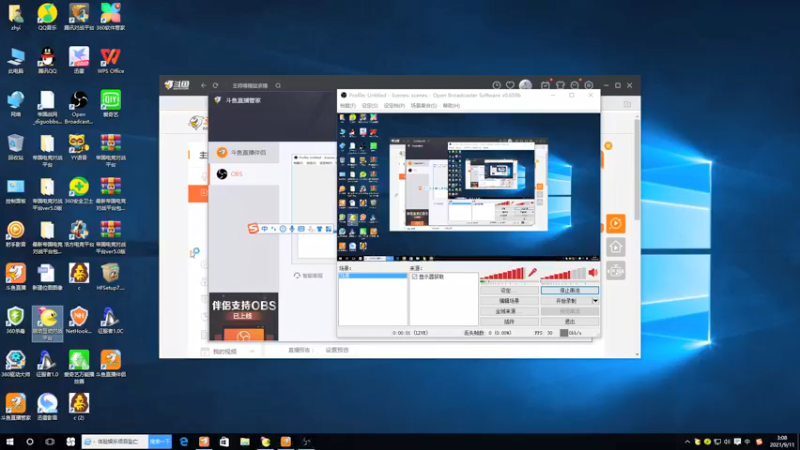Screen dimensions: 800x450
Task: Launch Edge browser from the taskbar
Action: (x=184, y=442)
